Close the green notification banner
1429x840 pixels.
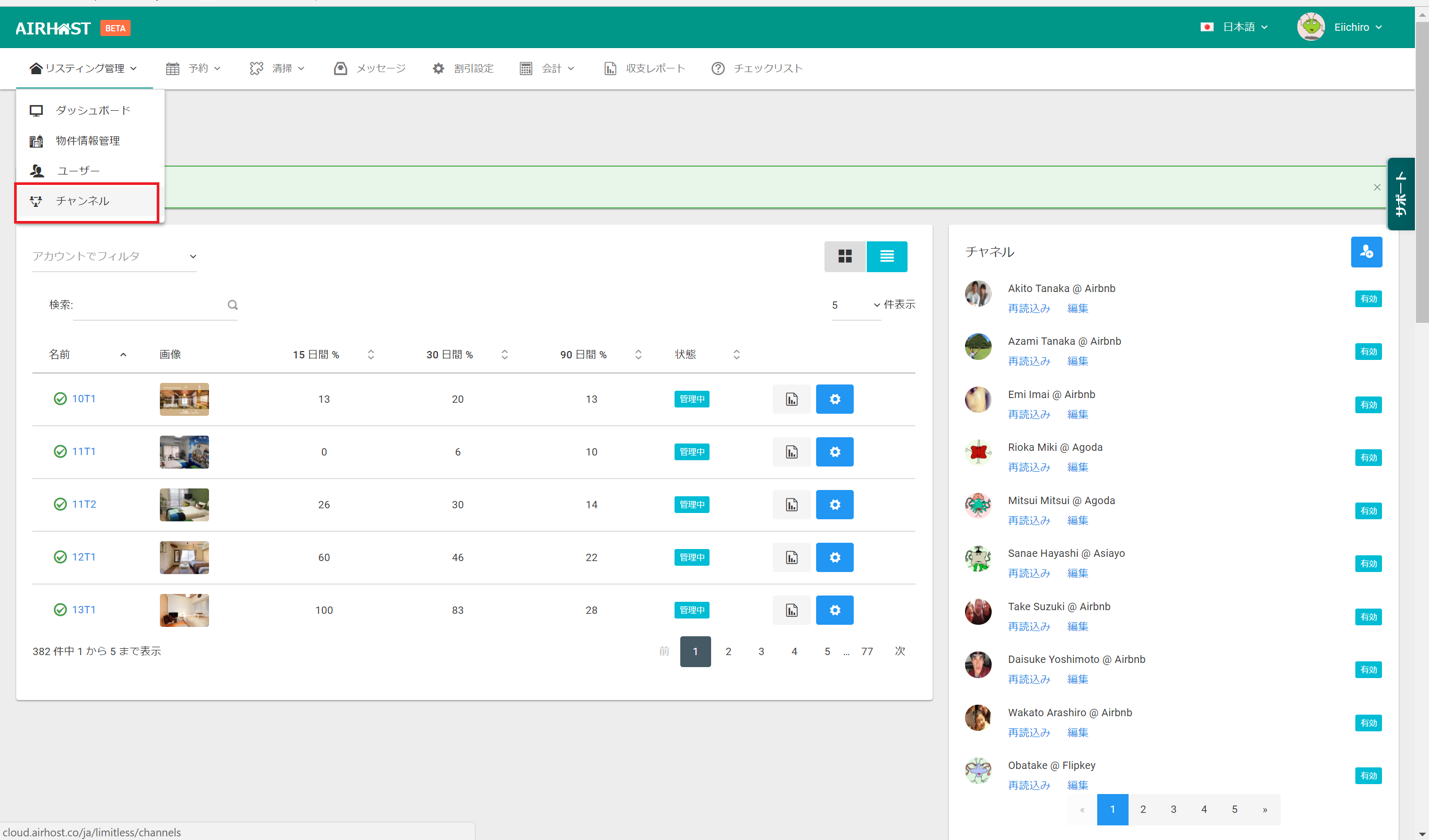[x=1377, y=187]
